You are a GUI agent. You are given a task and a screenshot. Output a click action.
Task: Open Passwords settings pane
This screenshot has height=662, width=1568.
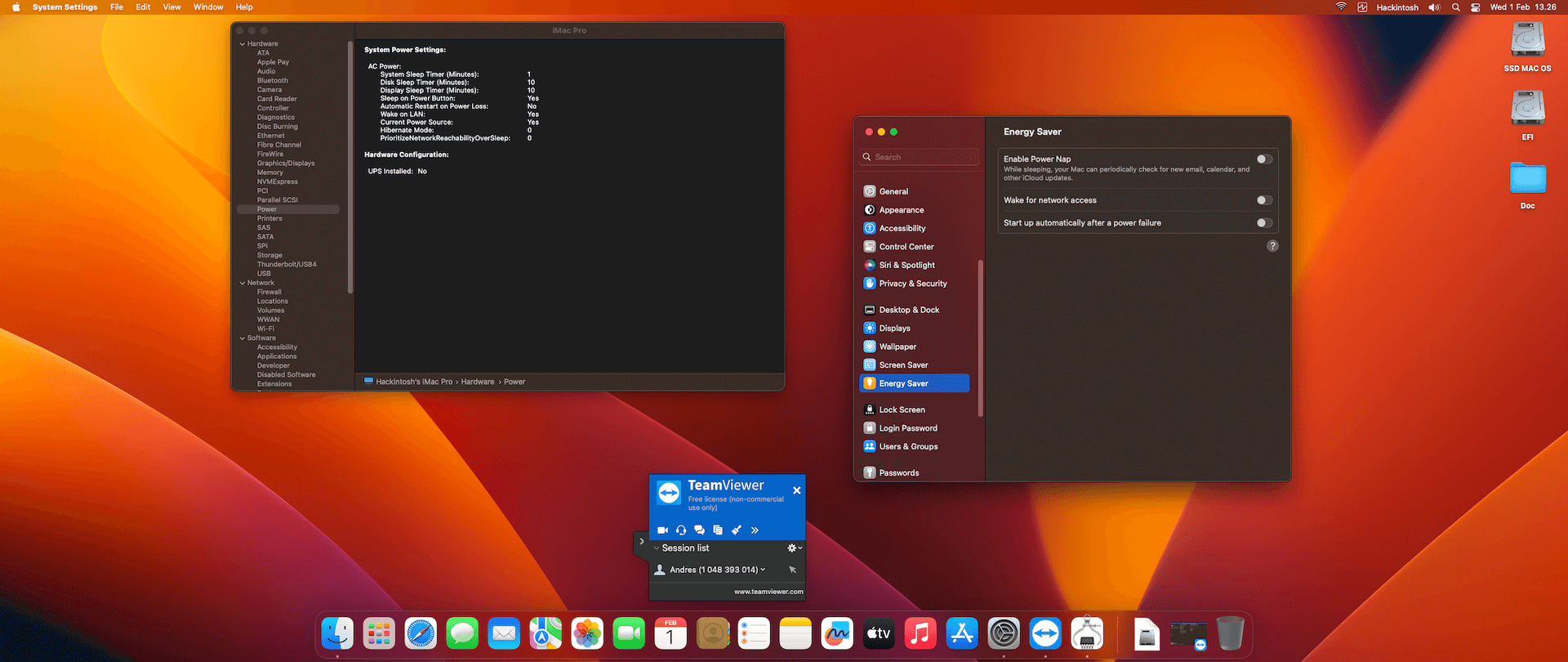[x=915, y=473]
